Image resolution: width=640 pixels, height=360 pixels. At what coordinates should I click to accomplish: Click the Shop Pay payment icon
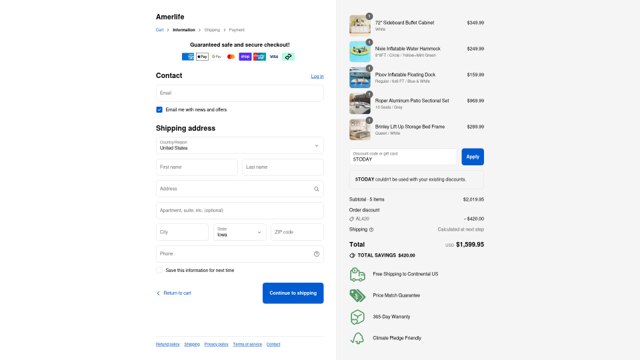pyautogui.click(x=245, y=57)
